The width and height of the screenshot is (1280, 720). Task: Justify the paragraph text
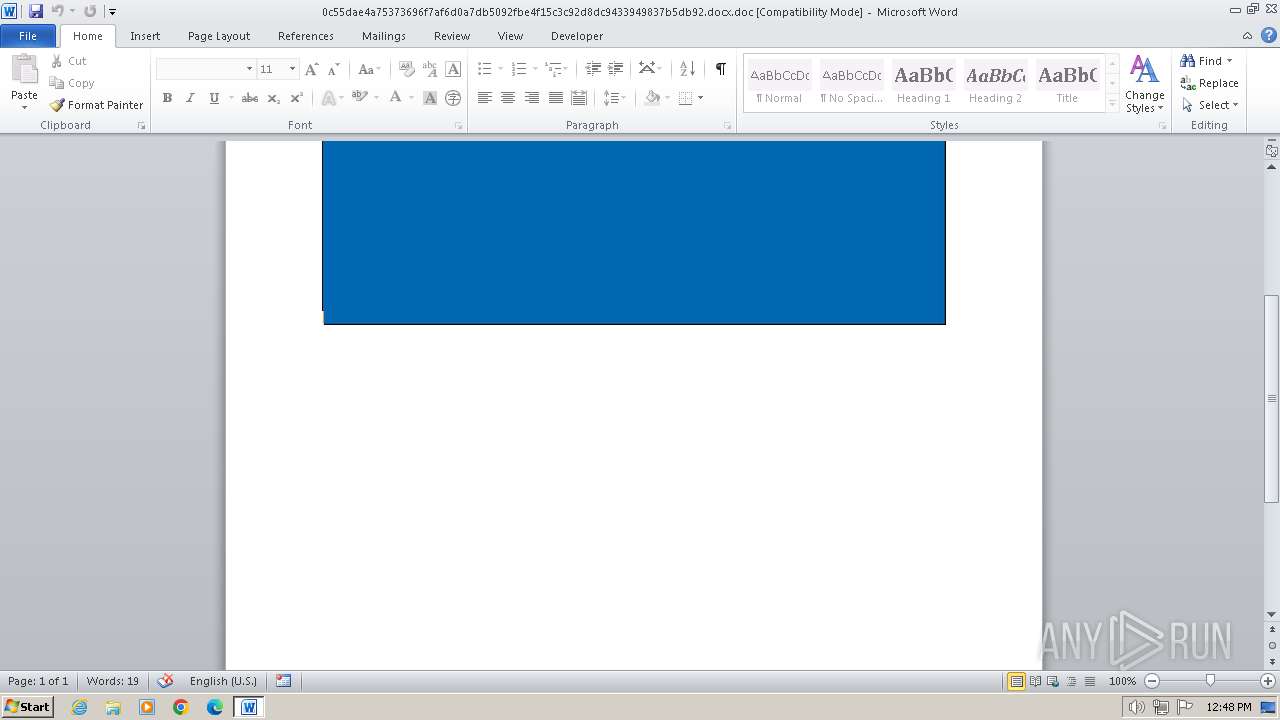(555, 98)
